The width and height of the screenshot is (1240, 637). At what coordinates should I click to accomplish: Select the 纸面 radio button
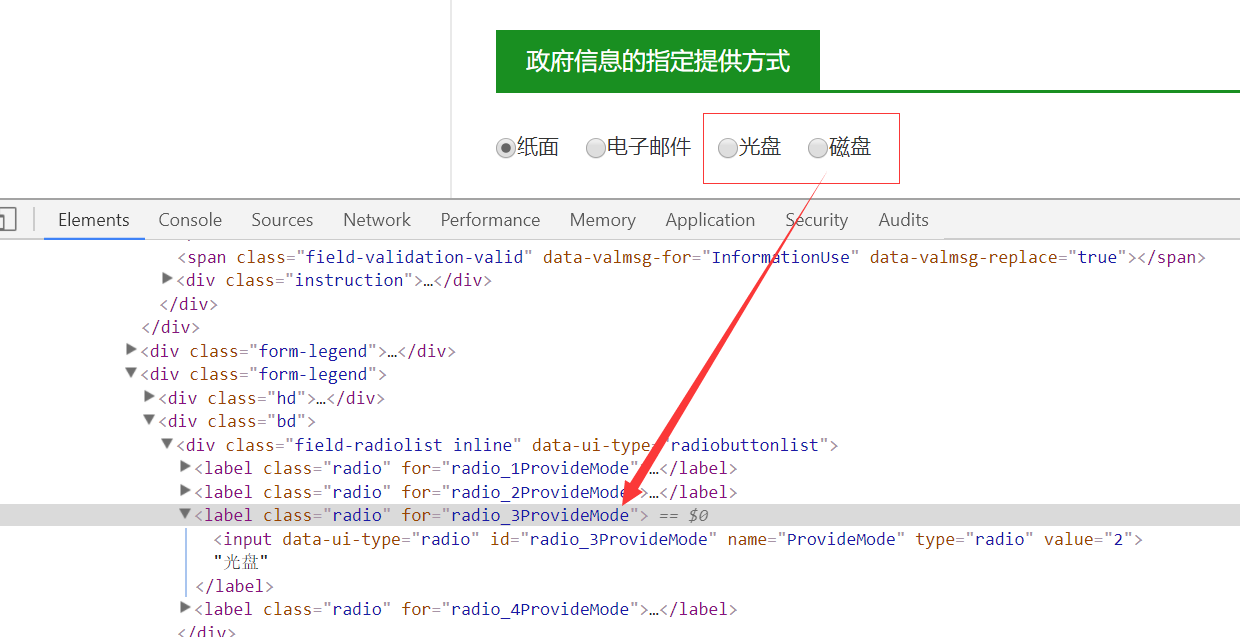pos(506,148)
